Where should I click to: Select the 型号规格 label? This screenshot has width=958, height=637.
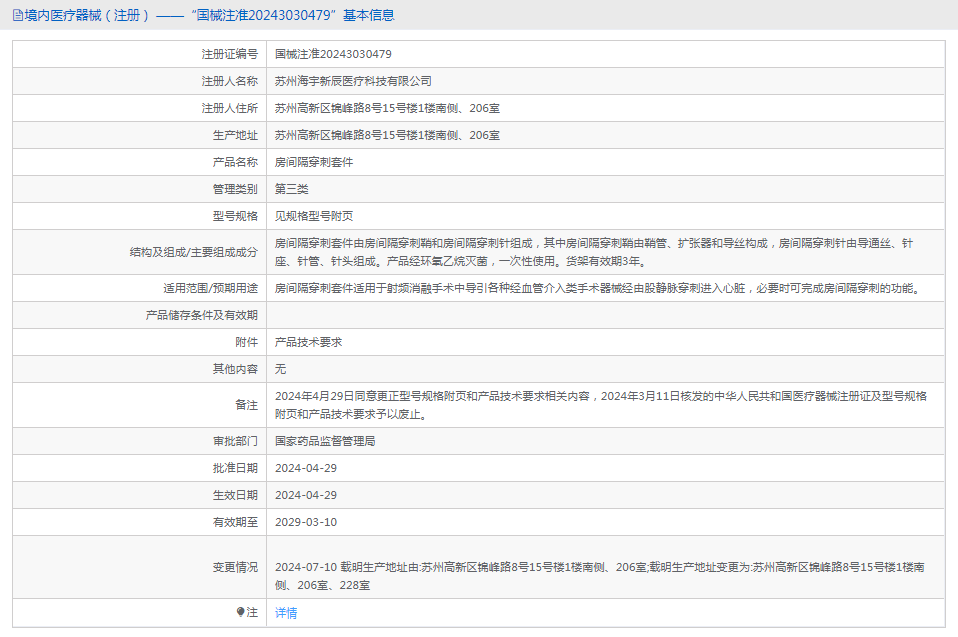coord(235,216)
